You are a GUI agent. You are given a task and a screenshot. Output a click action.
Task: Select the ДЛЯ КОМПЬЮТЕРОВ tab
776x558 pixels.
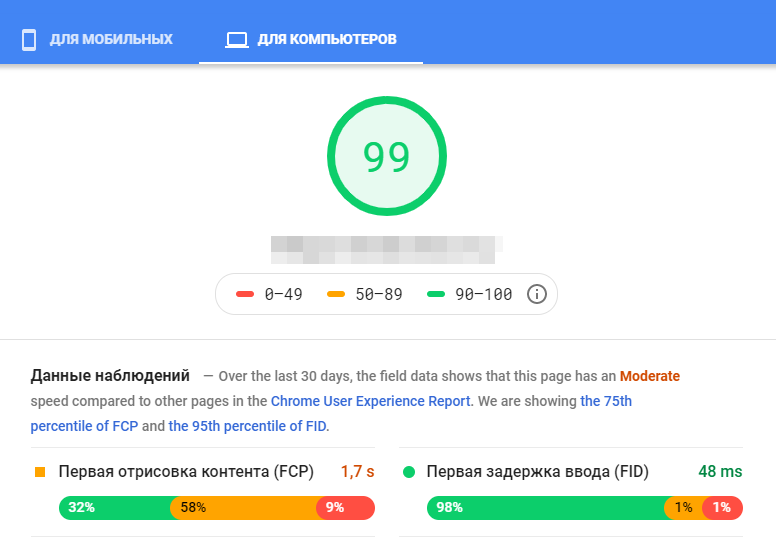point(326,40)
